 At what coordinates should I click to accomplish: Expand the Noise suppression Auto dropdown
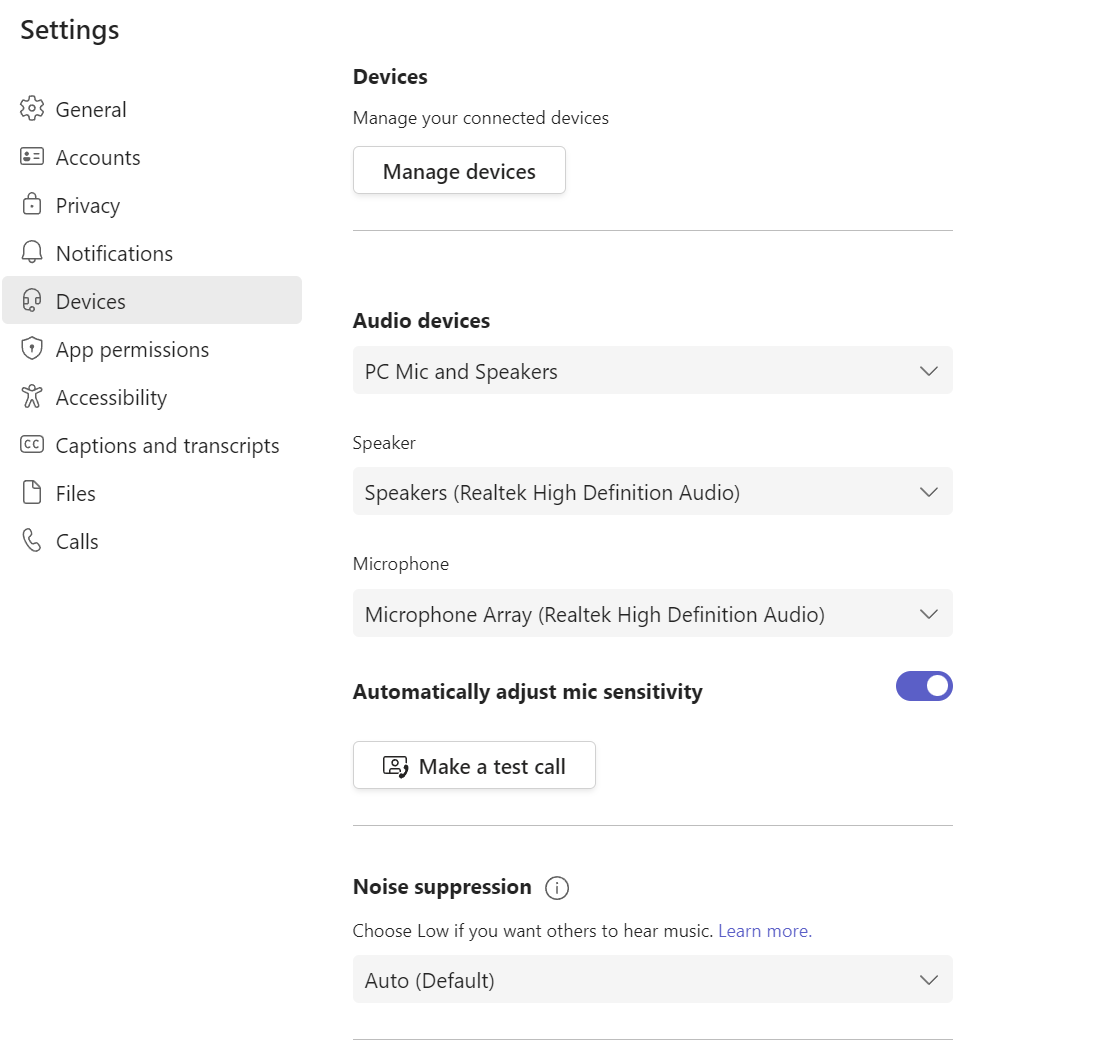point(652,980)
